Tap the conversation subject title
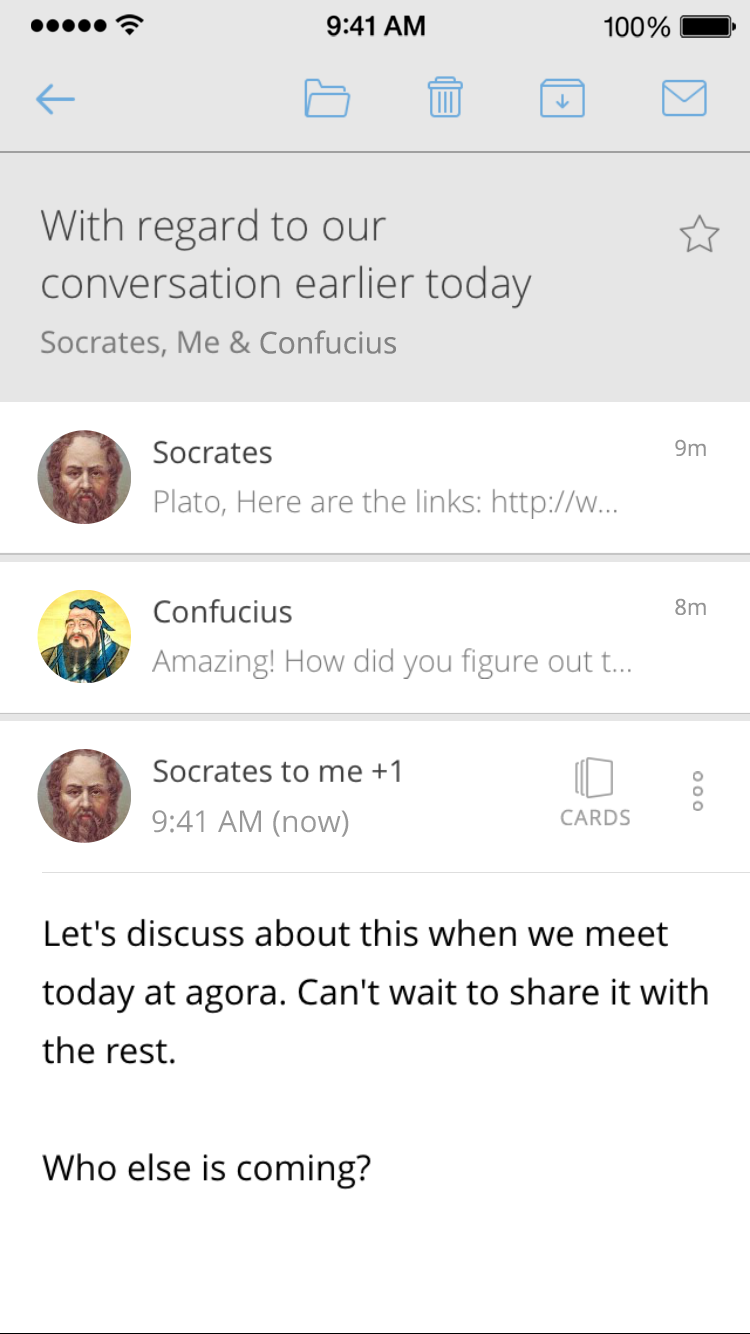750x1334 pixels. 286,255
